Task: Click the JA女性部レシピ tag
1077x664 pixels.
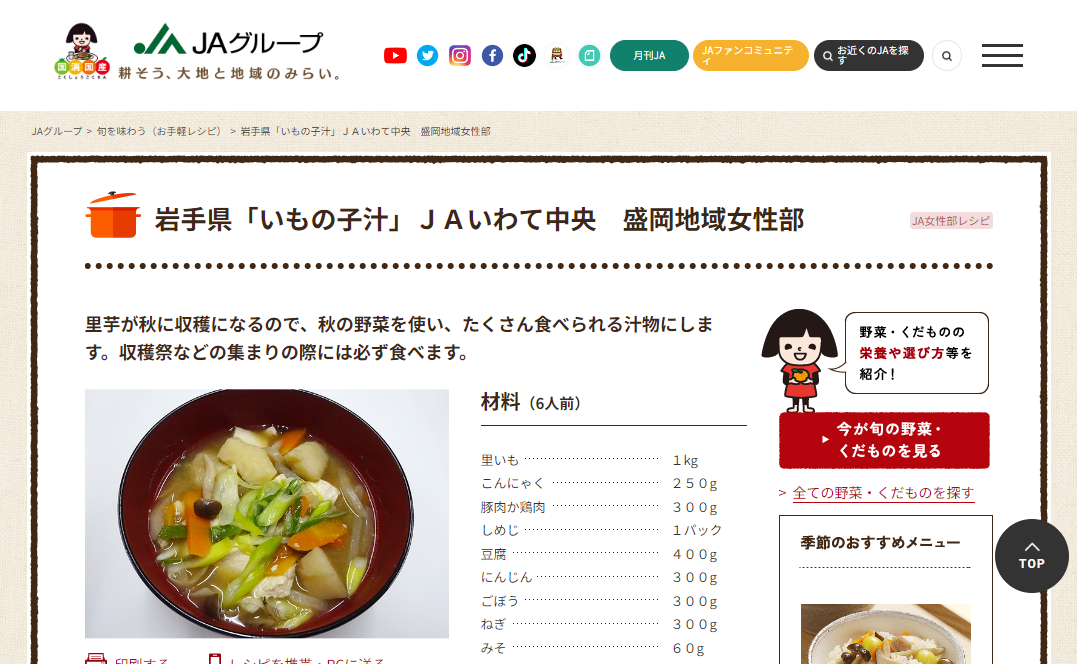Action: (951, 220)
